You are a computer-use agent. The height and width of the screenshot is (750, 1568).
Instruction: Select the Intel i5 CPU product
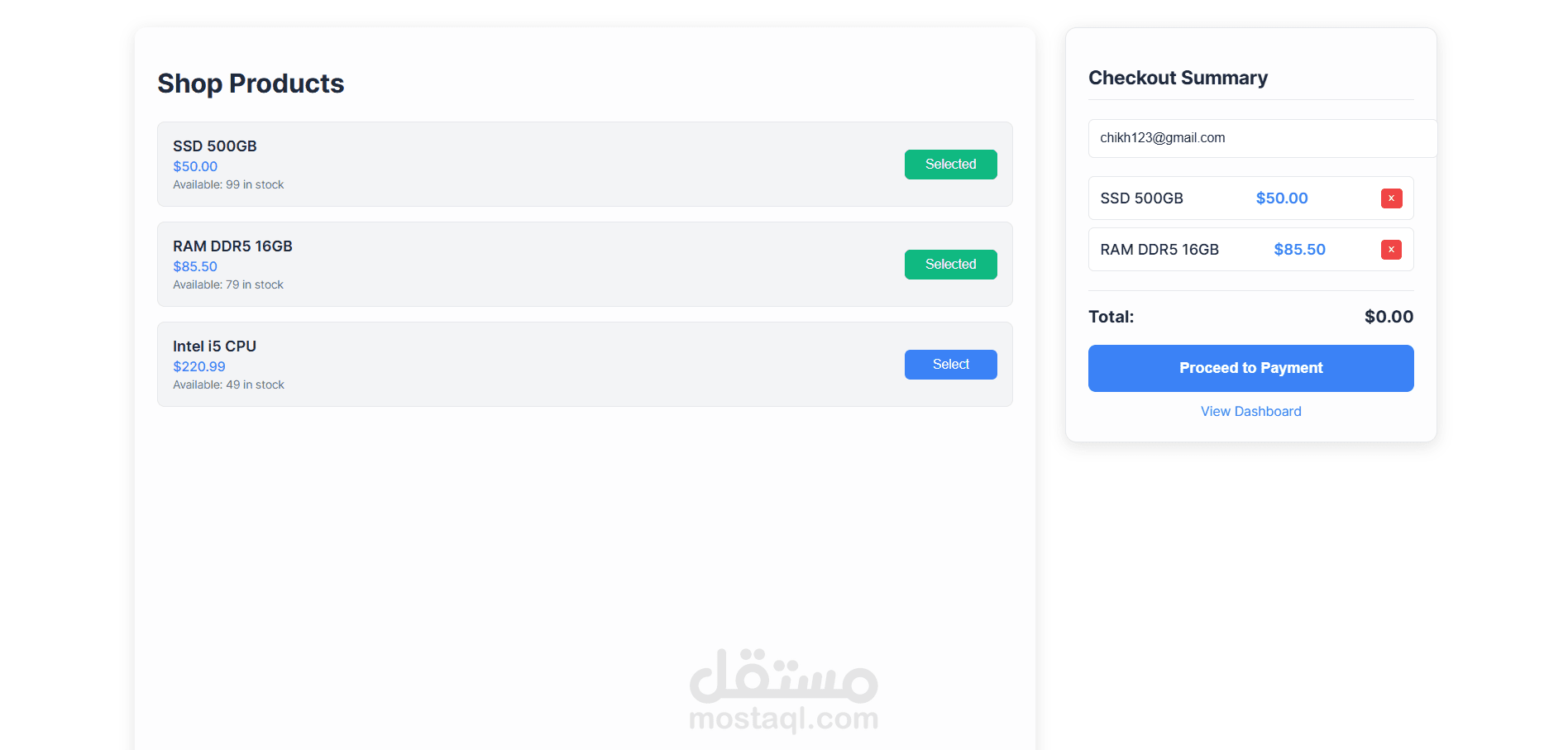pyautogui.click(x=950, y=365)
